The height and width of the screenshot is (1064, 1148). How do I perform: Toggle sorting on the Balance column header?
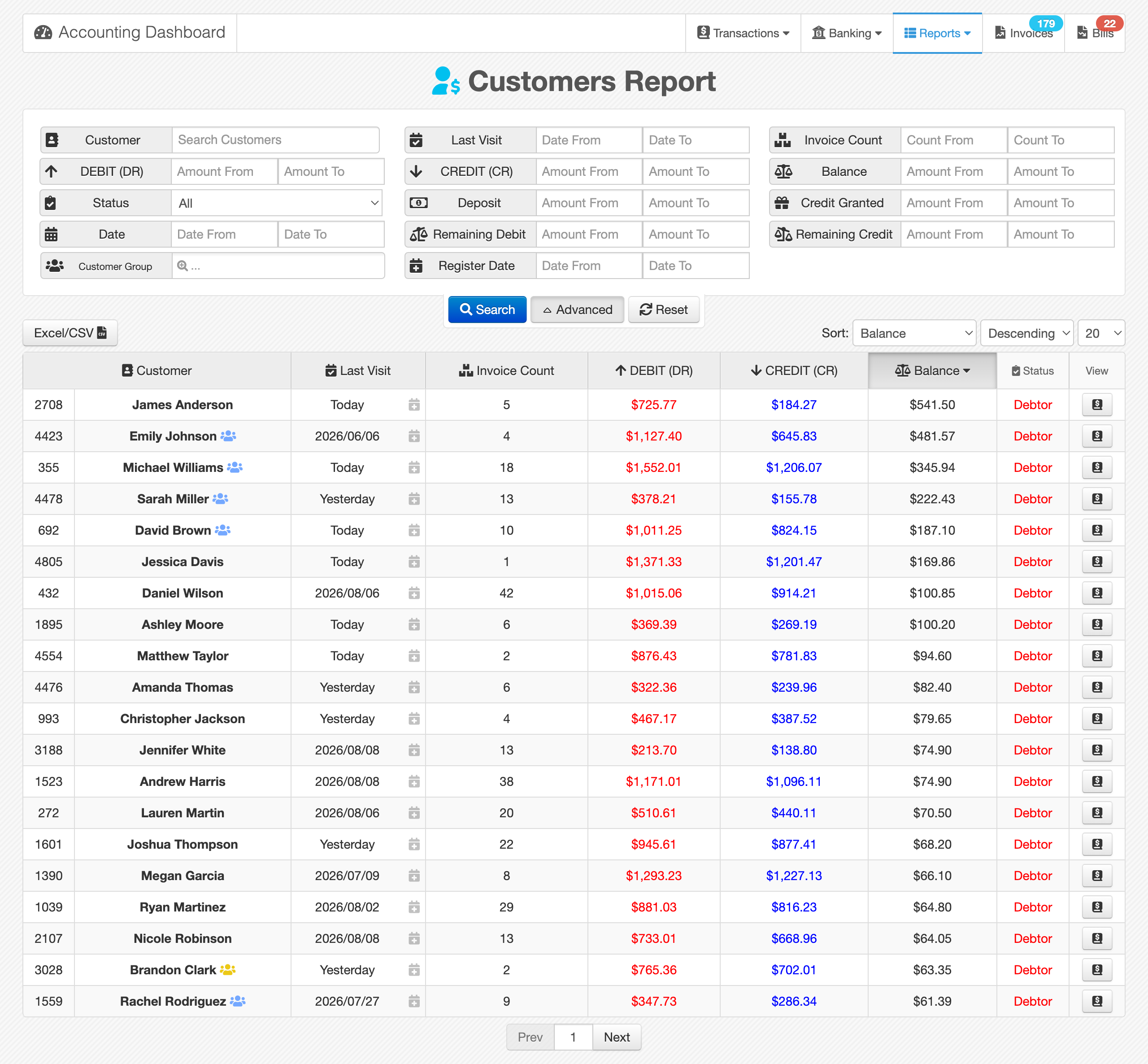[x=932, y=371]
